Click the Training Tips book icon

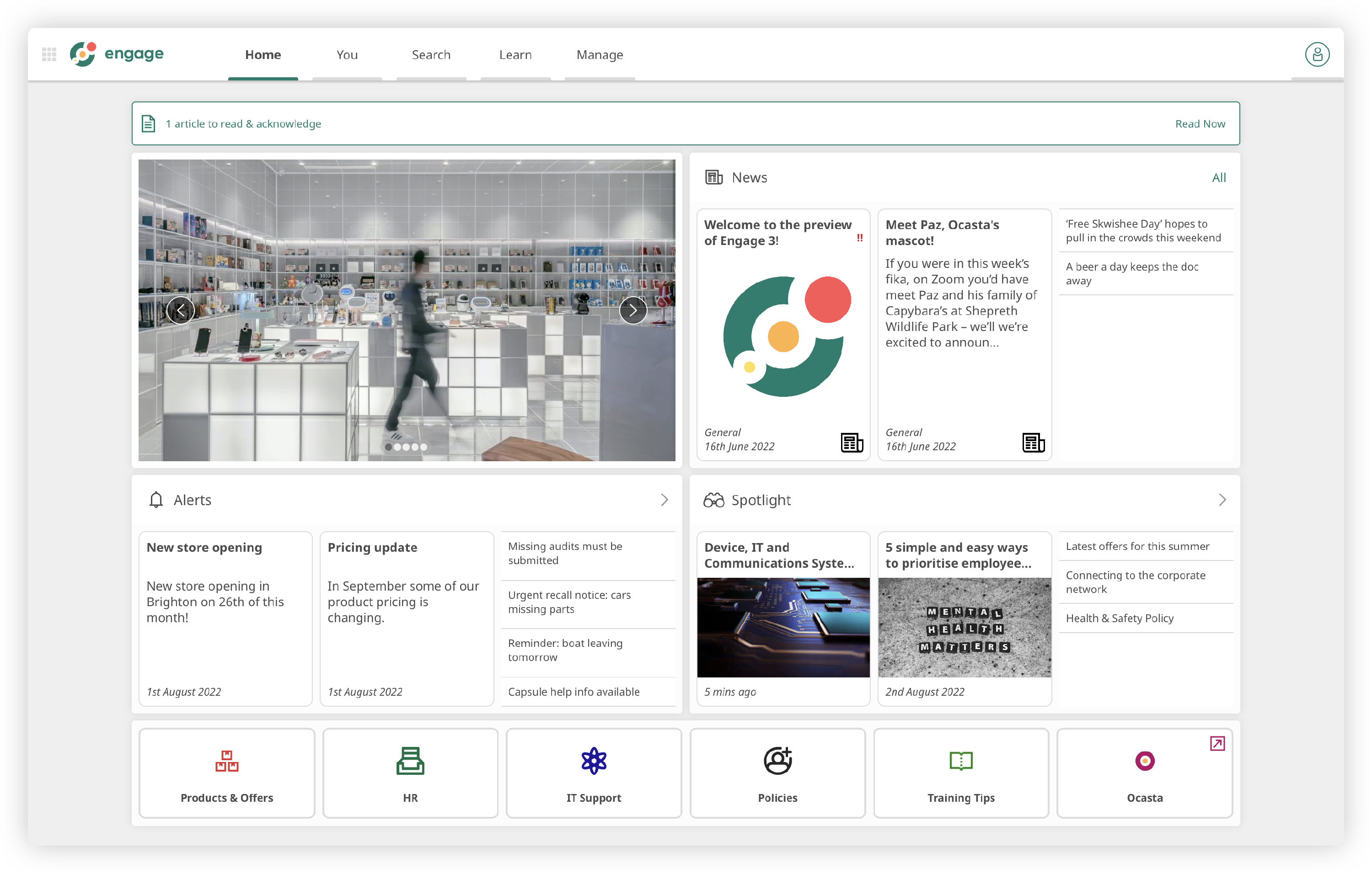click(960, 761)
